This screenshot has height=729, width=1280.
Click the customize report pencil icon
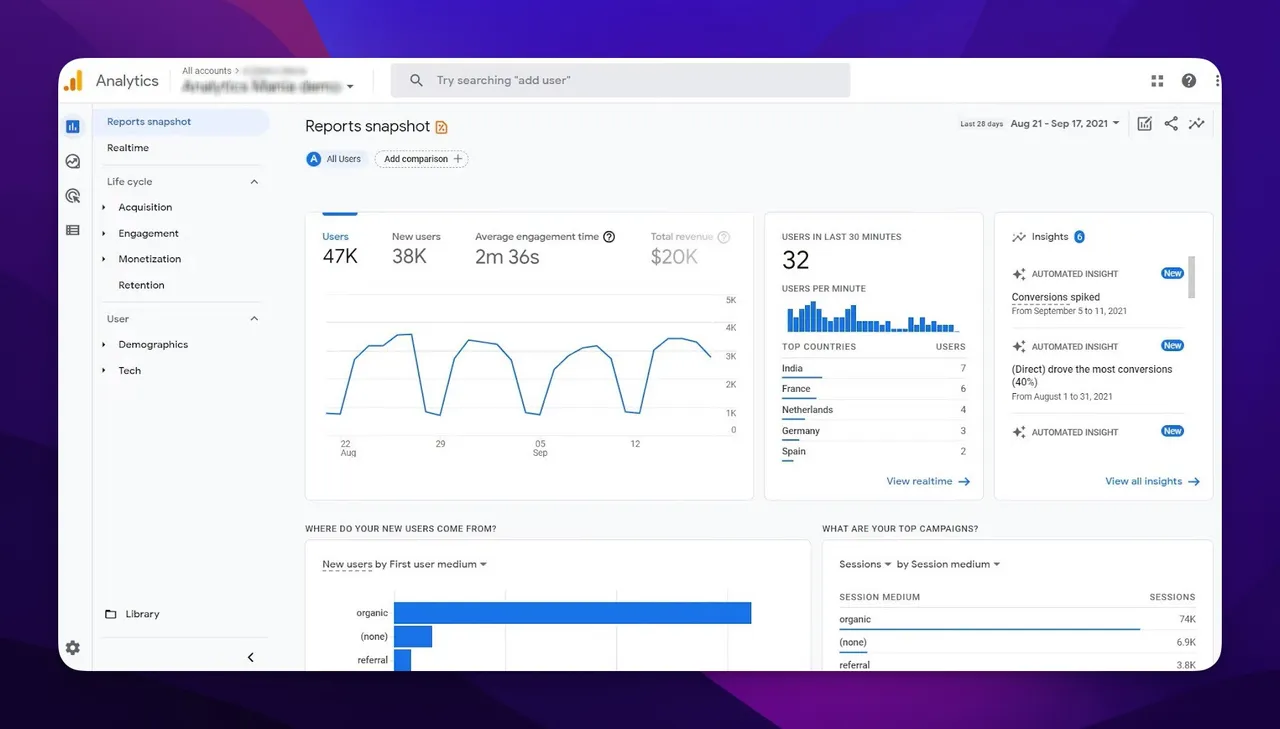[x=1145, y=123]
